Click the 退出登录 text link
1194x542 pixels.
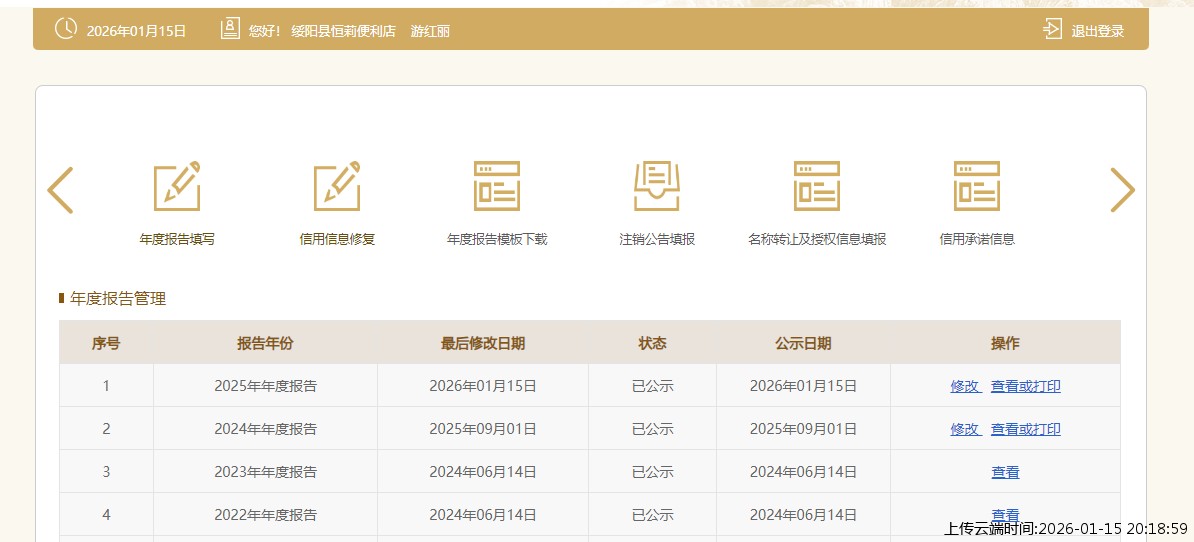pos(1097,31)
